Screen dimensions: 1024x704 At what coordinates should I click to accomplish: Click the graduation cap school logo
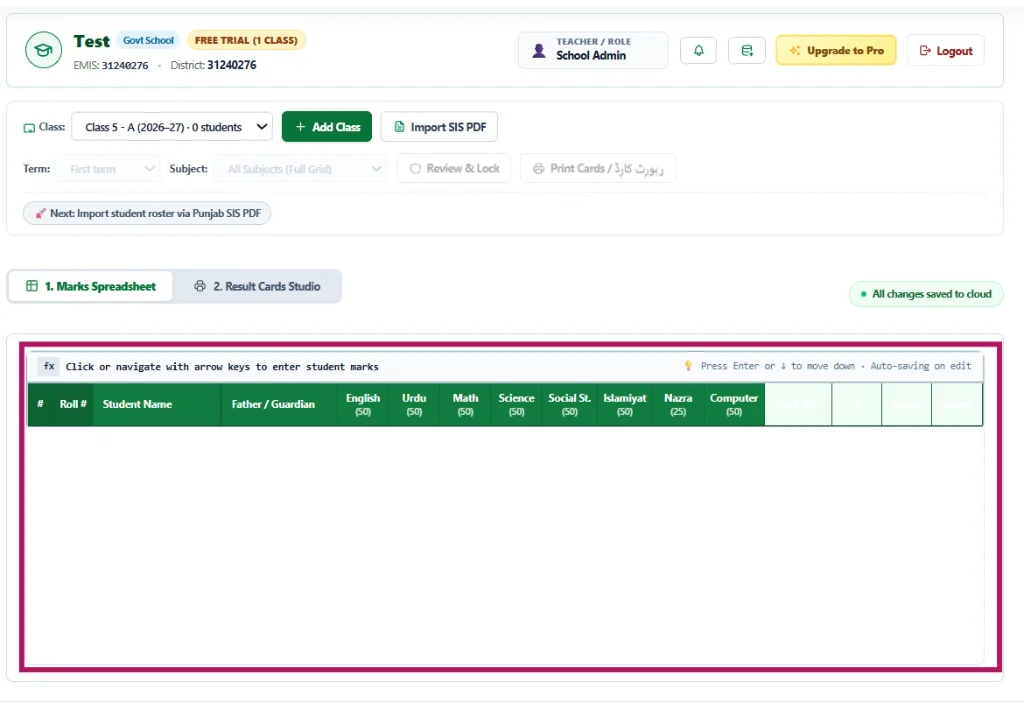tap(43, 50)
